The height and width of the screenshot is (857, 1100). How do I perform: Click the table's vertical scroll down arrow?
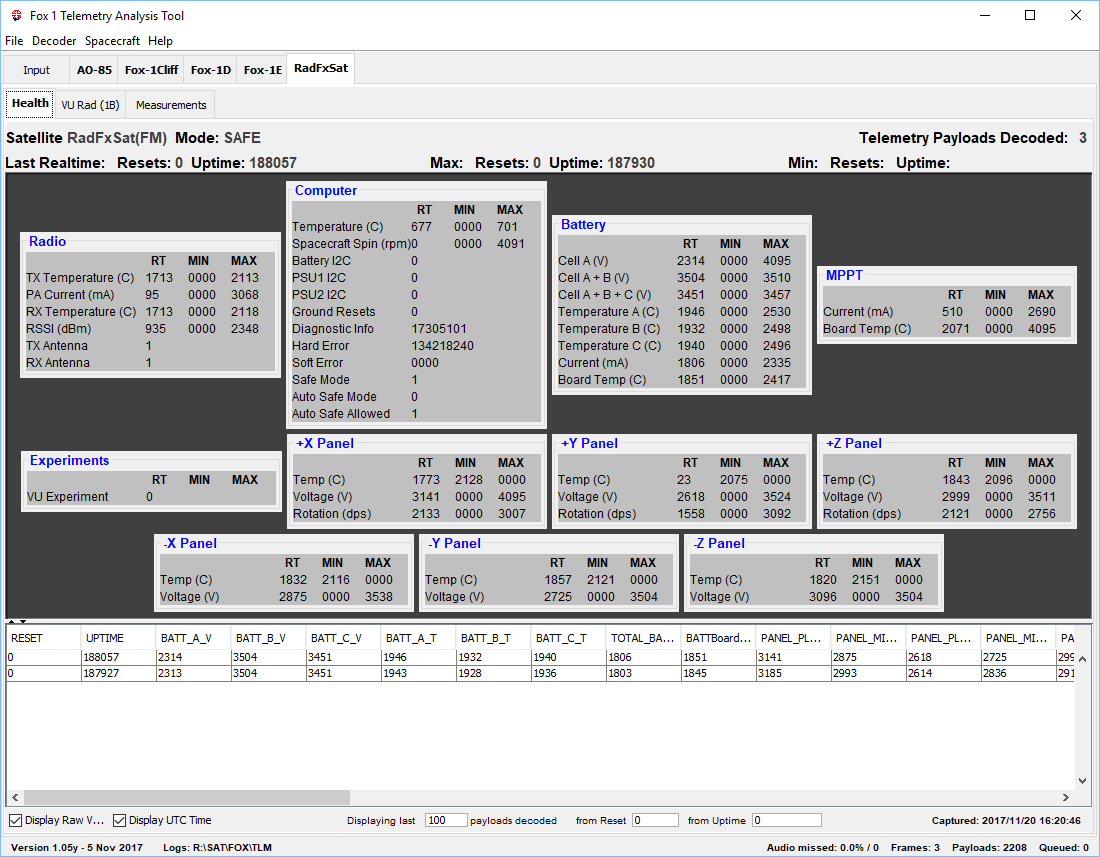click(1082, 781)
